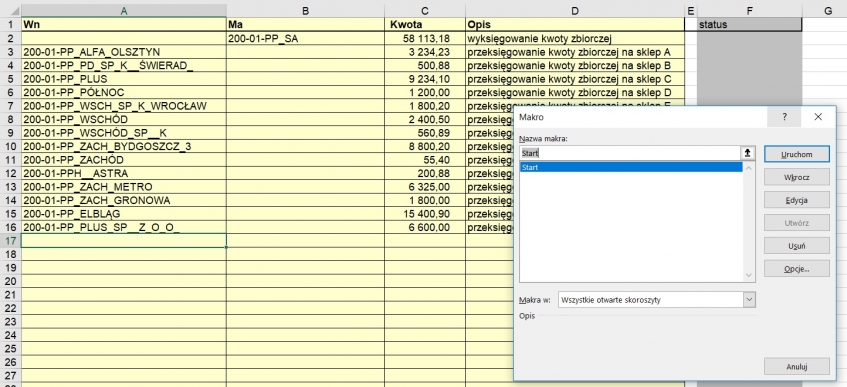847x387 pixels.
Task: Select cell 200-01-PP_PD_SP_K__ŚWIERAD_
Action: coord(124,65)
